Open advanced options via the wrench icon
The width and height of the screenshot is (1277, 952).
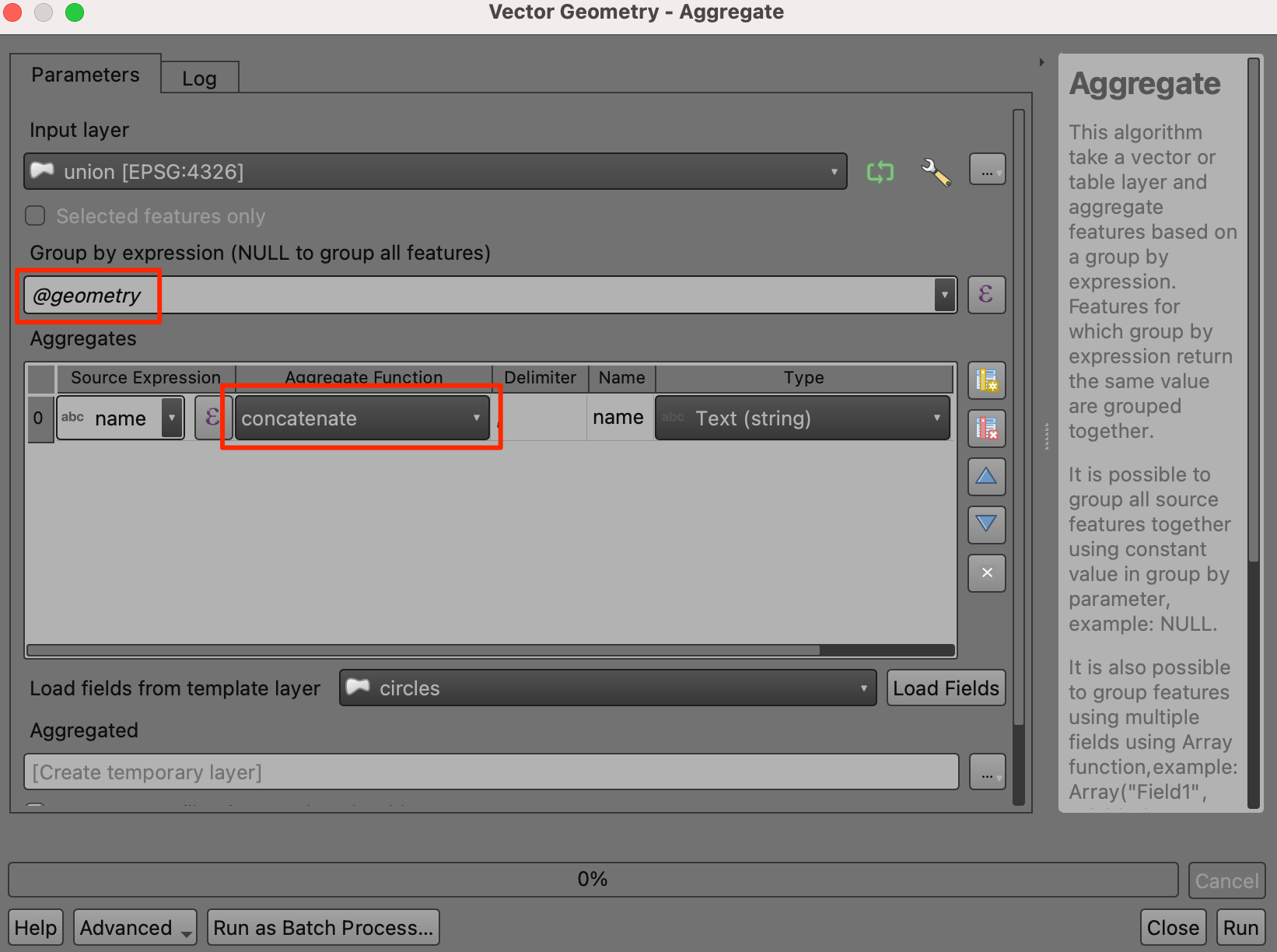[x=936, y=171]
